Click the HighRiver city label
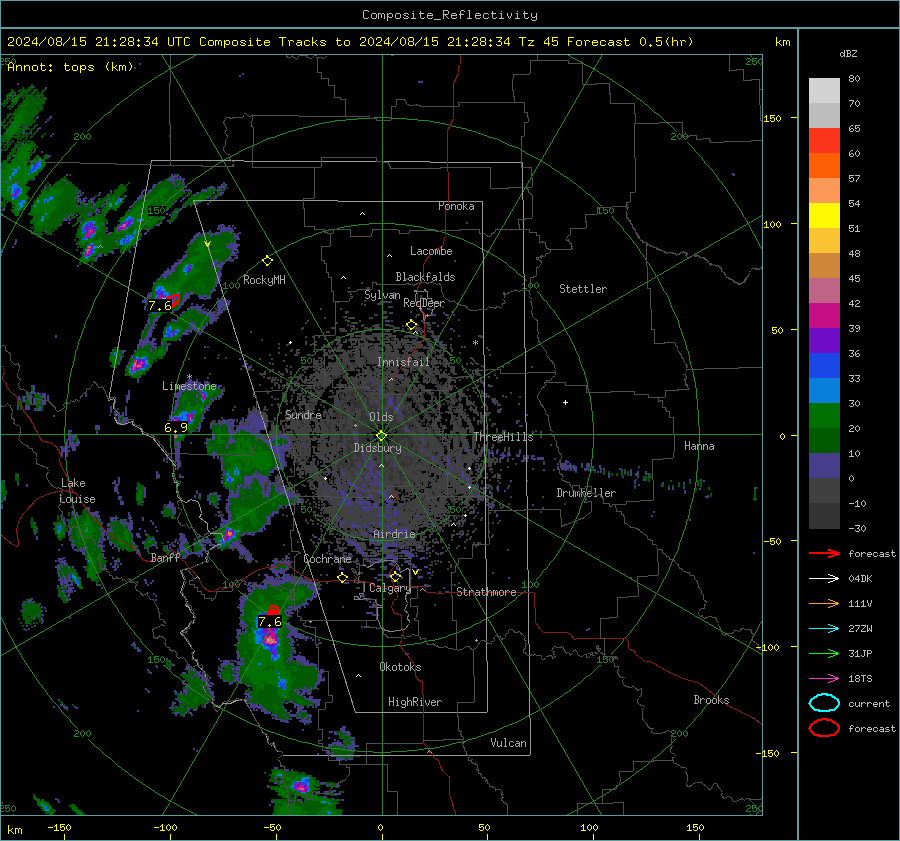Image resolution: width=900 pixels, height=841 pixels. tap(415, 702)
